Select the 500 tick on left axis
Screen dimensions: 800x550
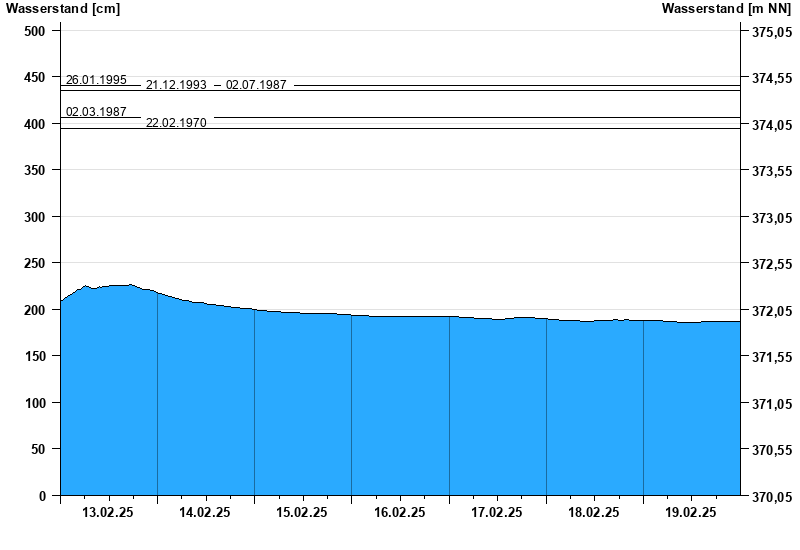tap(35, 31)
